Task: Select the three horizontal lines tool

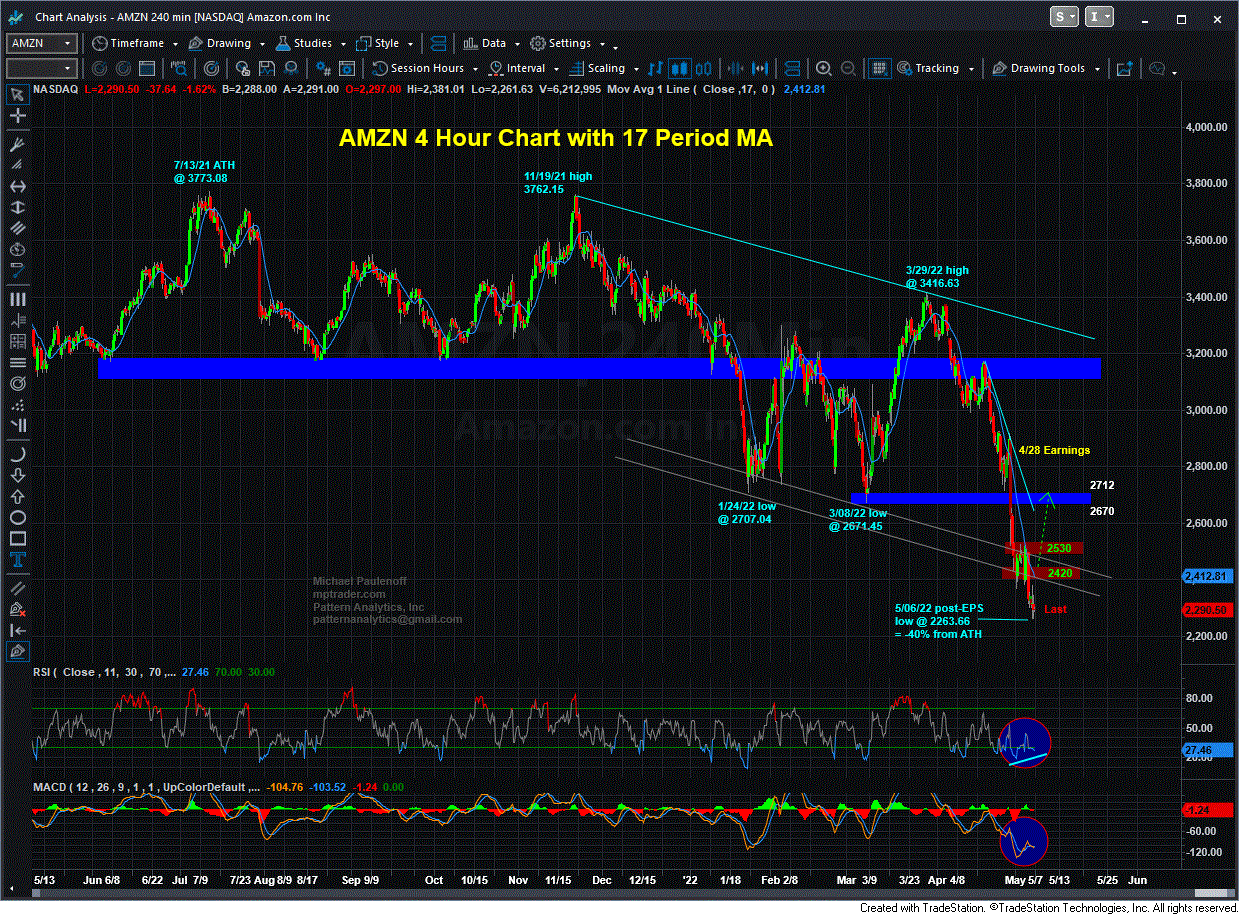Action: (x=17, y=362)
